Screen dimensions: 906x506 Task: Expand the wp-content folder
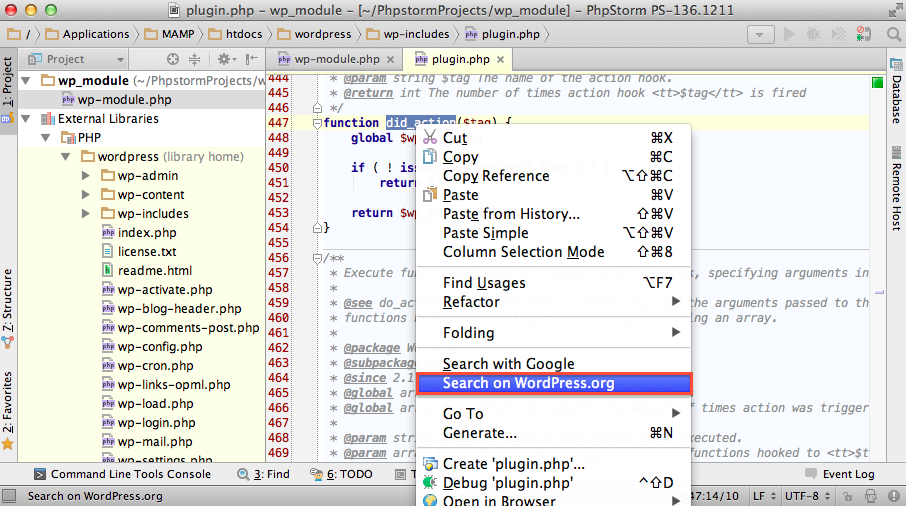point(86,195)
